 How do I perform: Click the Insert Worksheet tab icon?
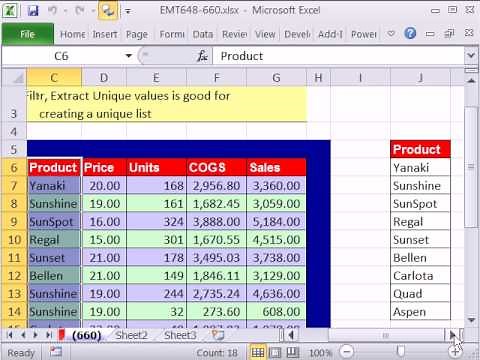[x=218, y=335]
